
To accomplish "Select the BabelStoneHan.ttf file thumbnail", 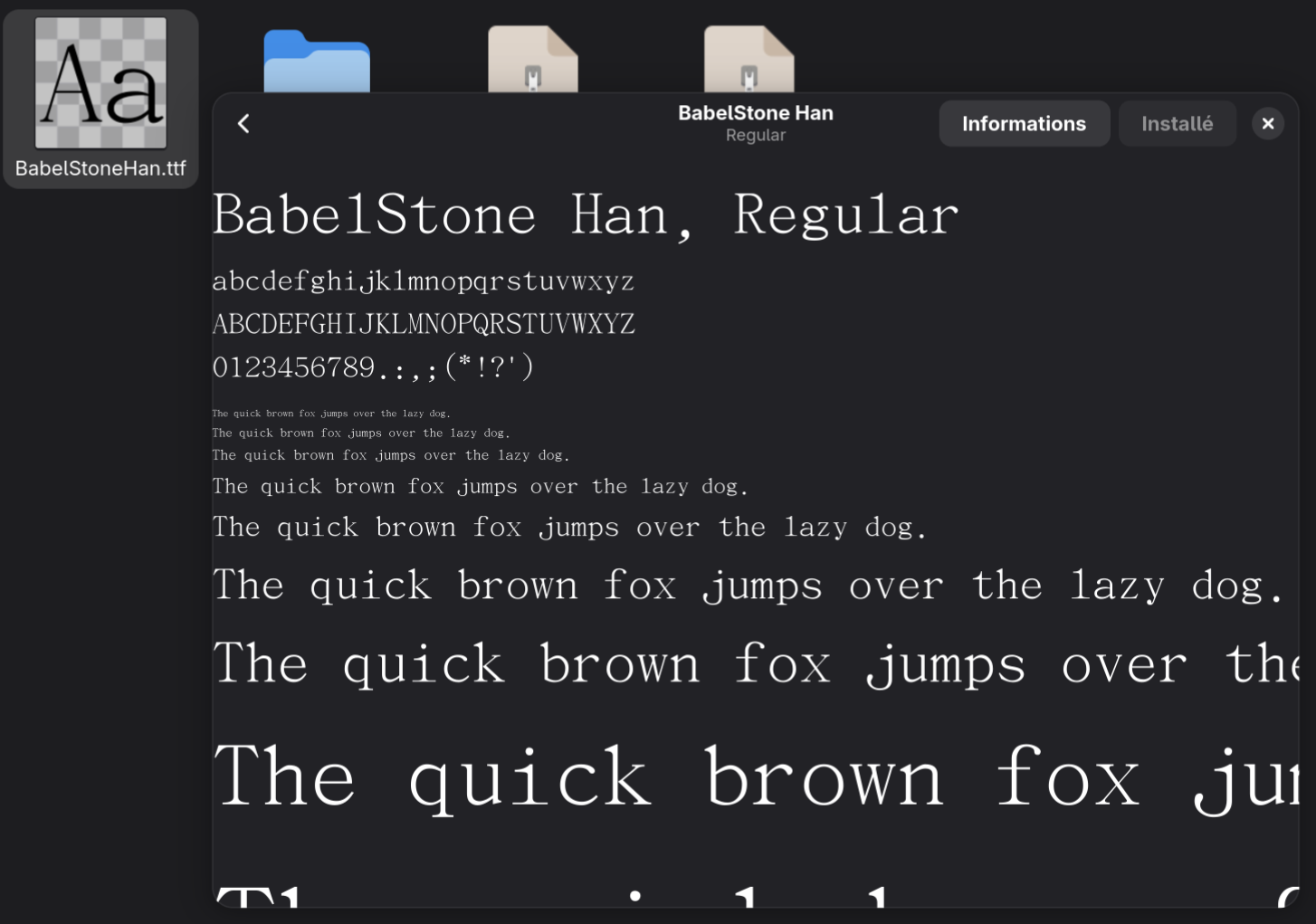I will tap(100, 82).
